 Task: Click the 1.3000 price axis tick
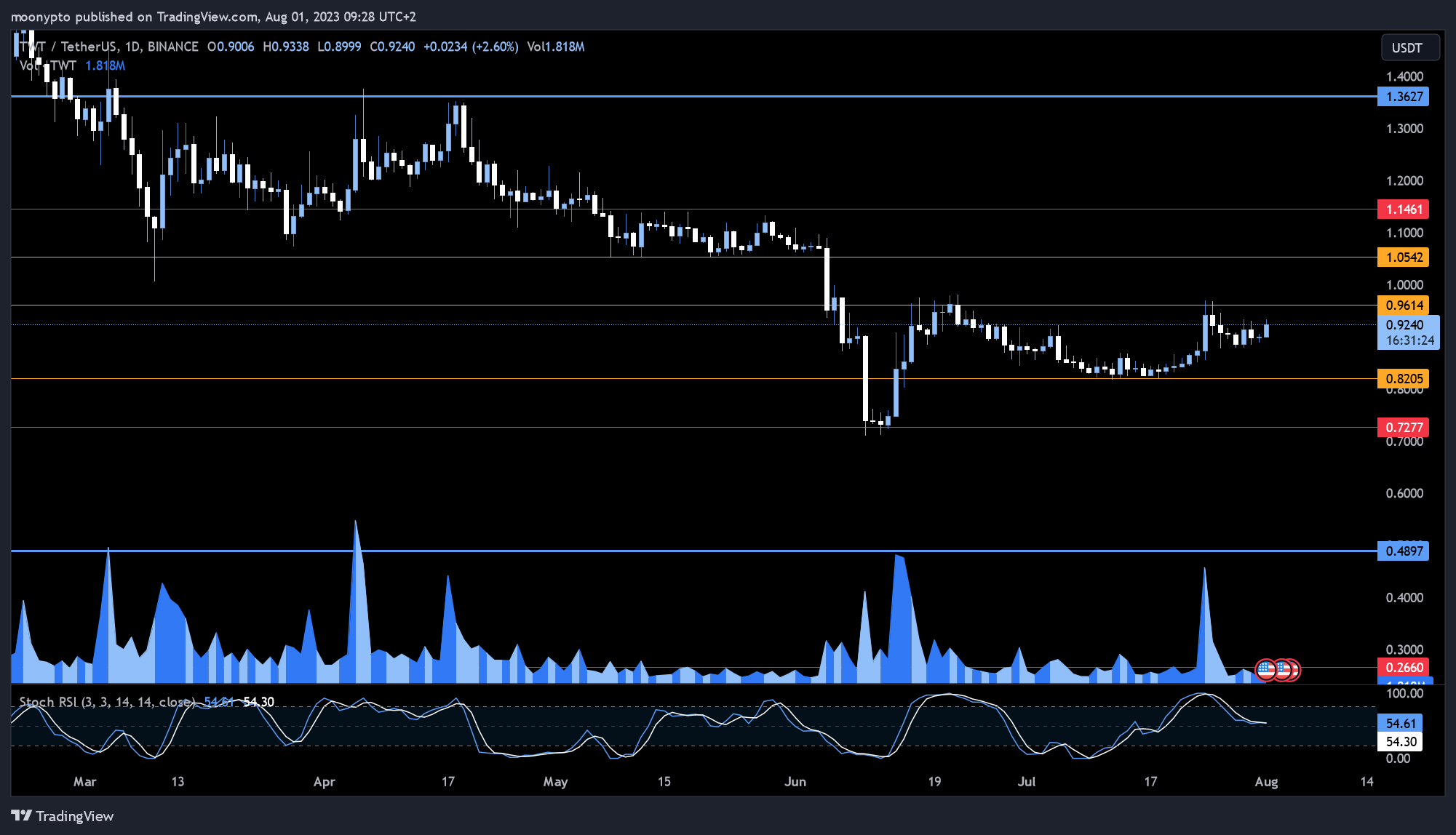(1404, 129)
